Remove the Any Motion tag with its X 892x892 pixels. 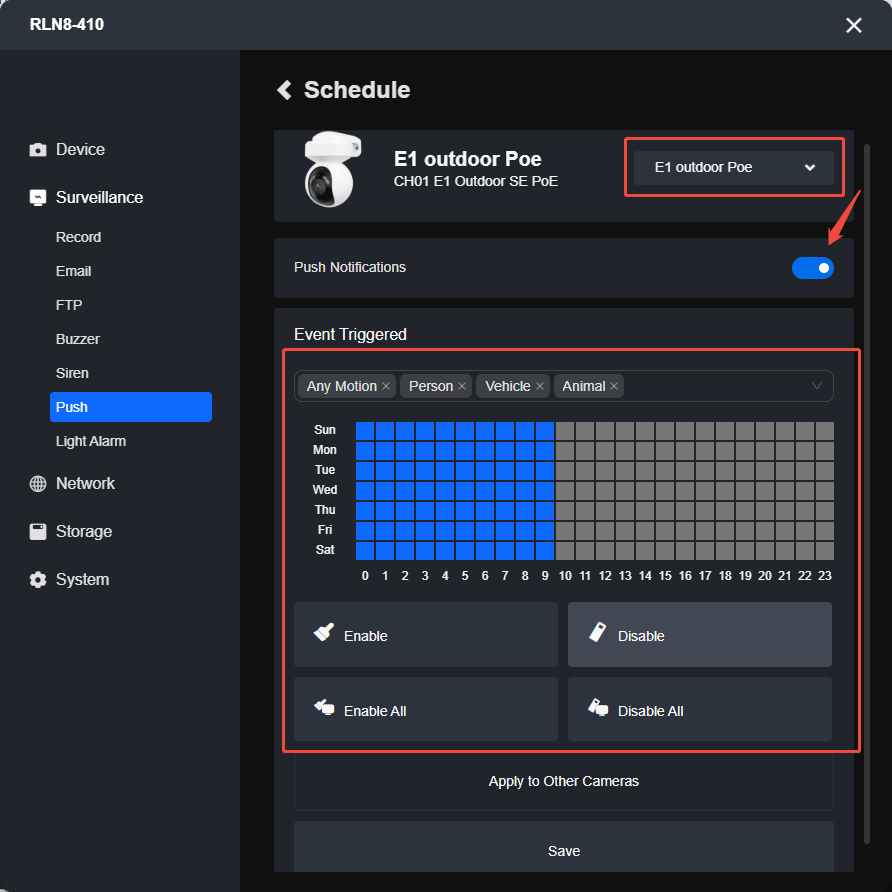(x=386, y=386)
